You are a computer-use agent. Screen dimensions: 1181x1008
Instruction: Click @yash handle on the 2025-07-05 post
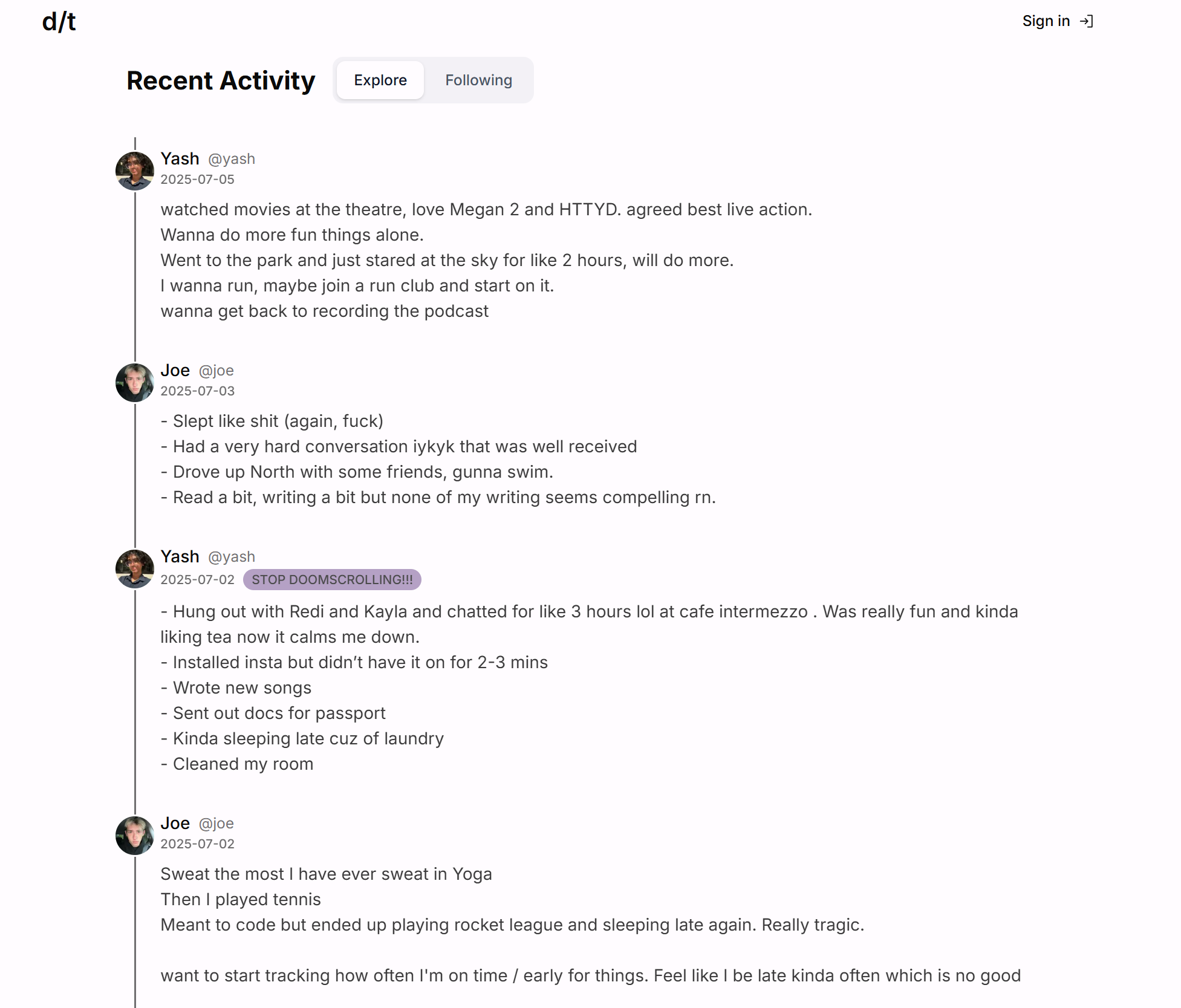coord(232,159)
